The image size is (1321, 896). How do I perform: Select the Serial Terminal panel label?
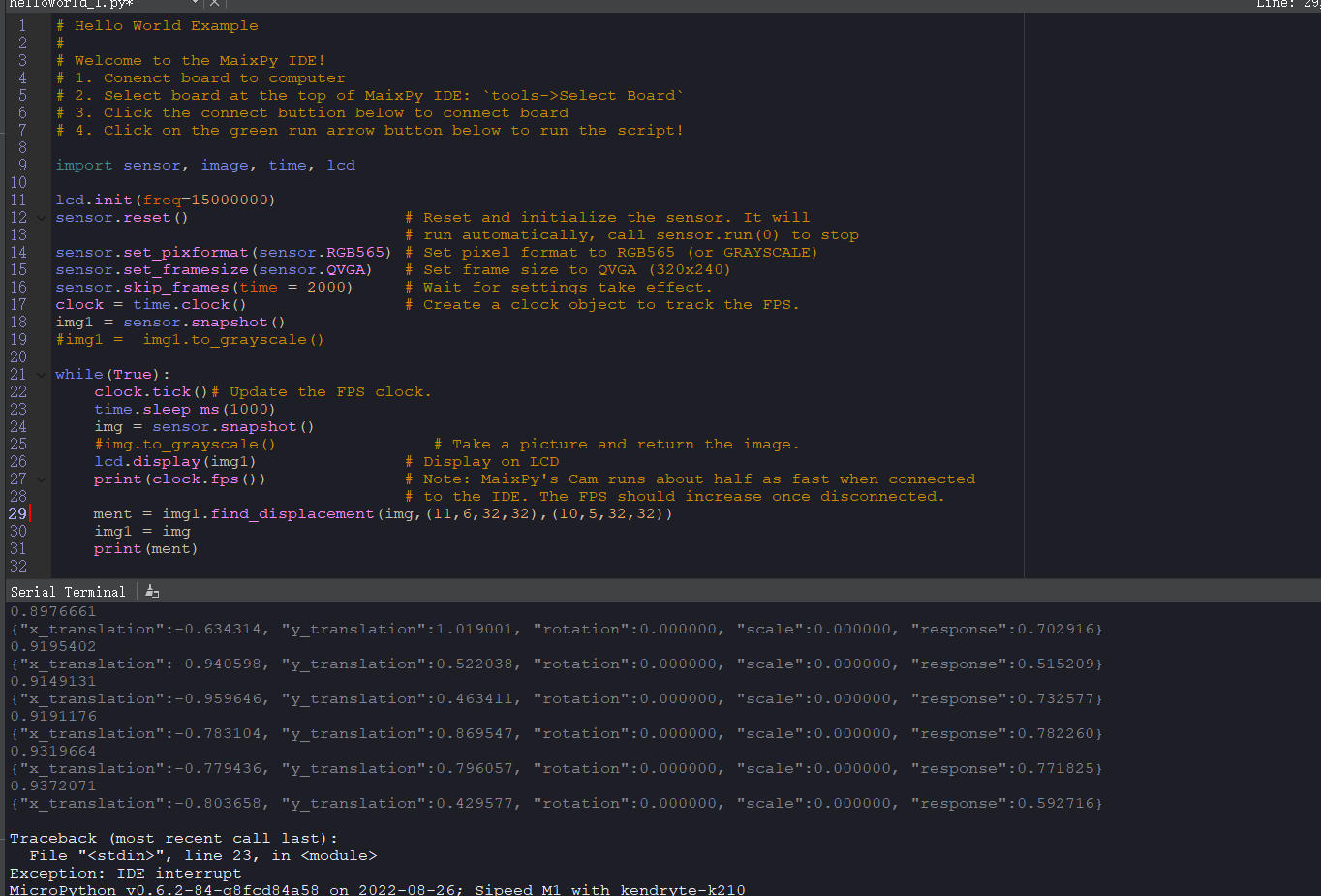pyautogui.click(x=68, y=592)
